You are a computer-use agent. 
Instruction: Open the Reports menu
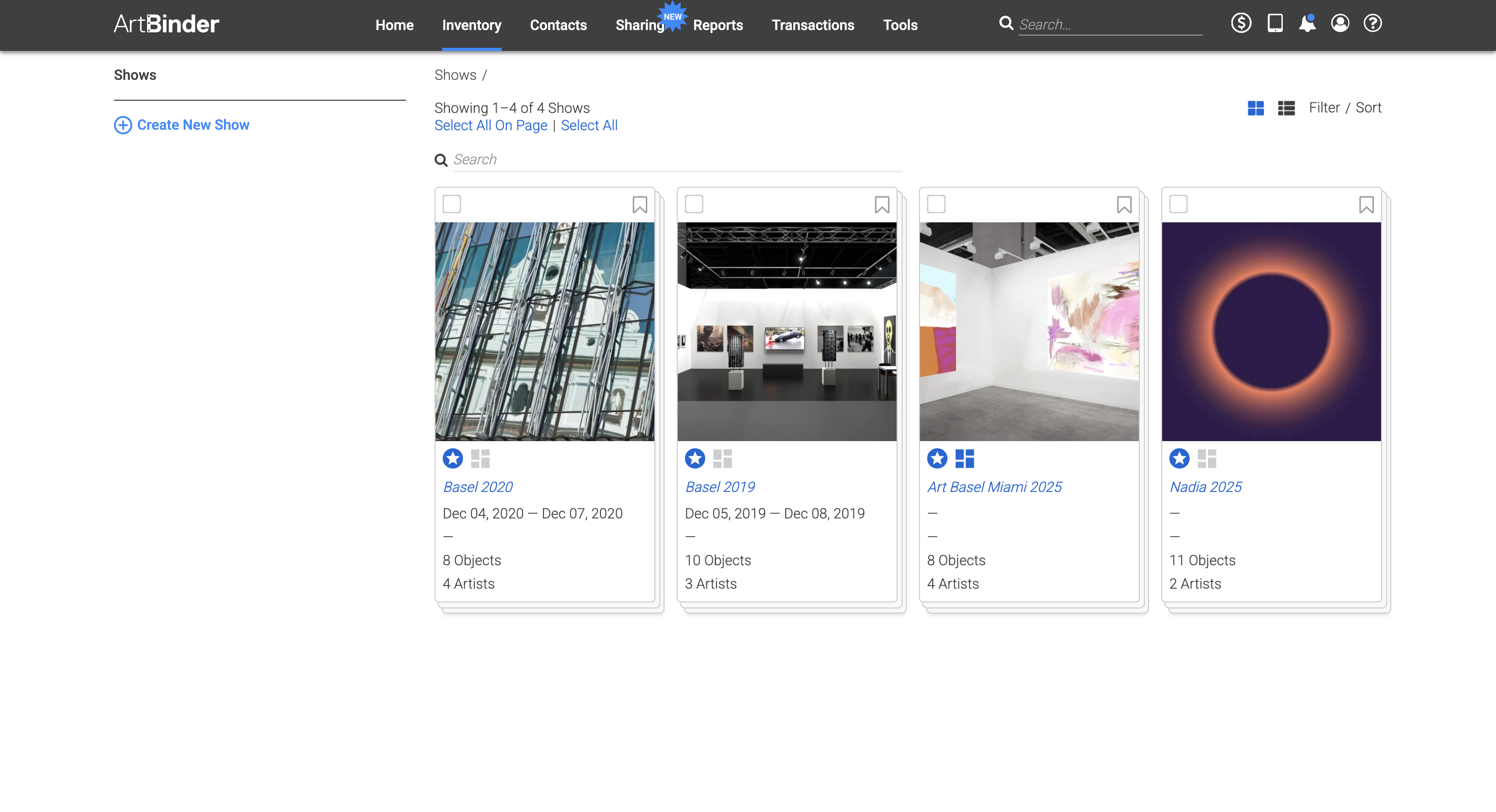click(718, 25)
